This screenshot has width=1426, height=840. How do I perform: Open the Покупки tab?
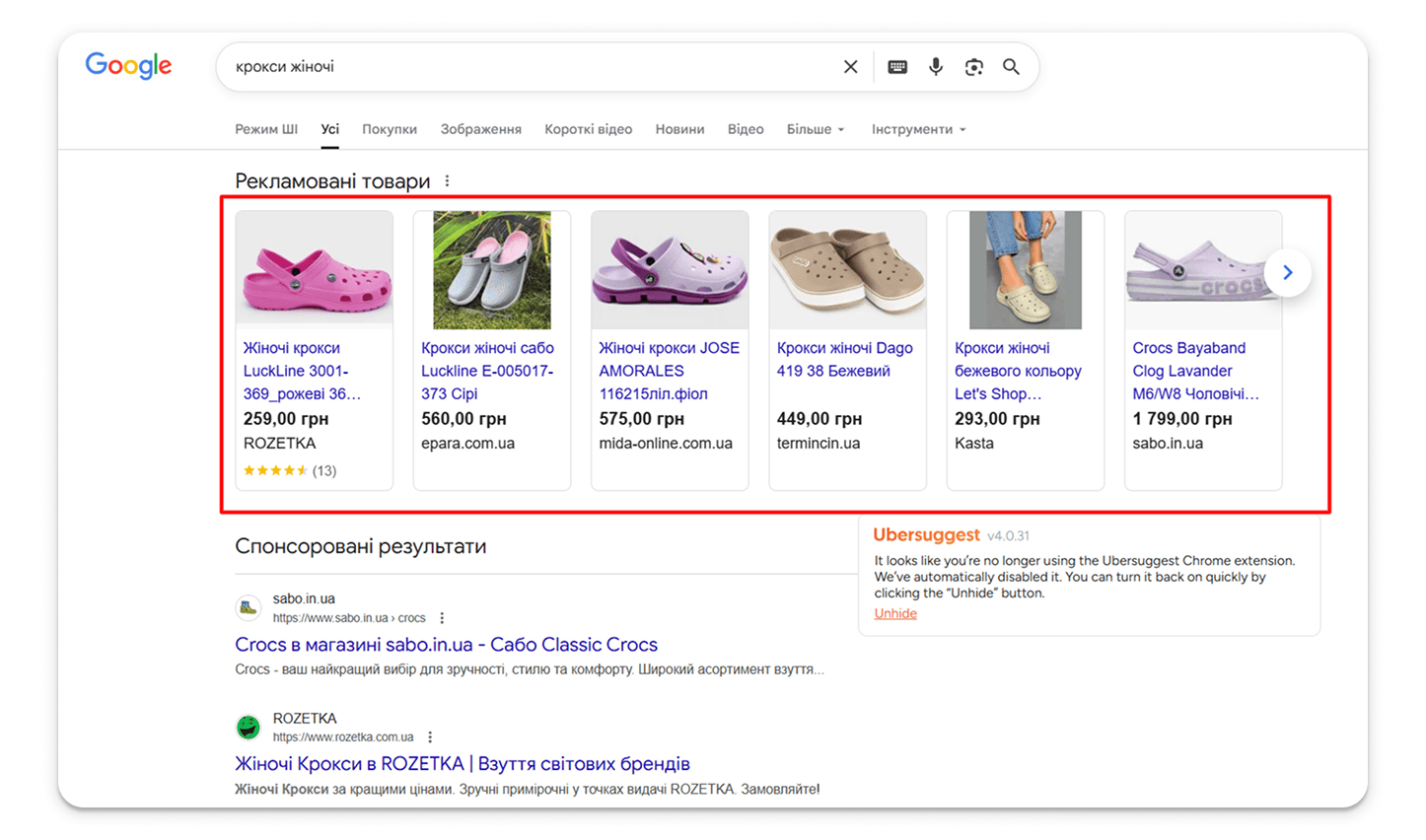(x=390, y=129)
